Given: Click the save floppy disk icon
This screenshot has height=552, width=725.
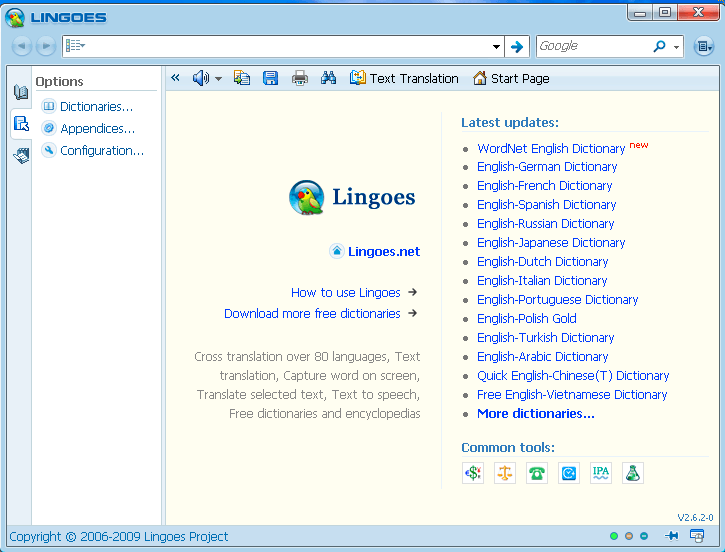Looking at the screenshot, I should pyautogui.click(x=270, y=78).
